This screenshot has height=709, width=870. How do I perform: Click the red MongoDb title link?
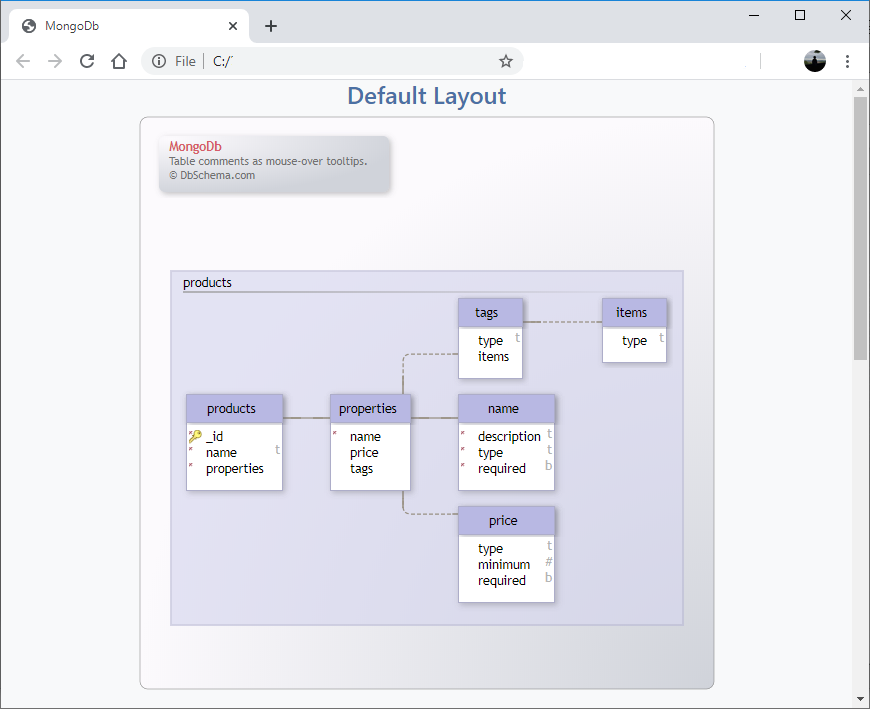pyautogui.click(x=195, y=147)
